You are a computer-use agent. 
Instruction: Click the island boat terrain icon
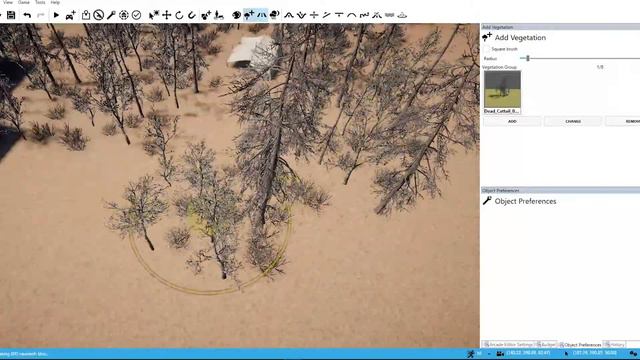[402, 15]
